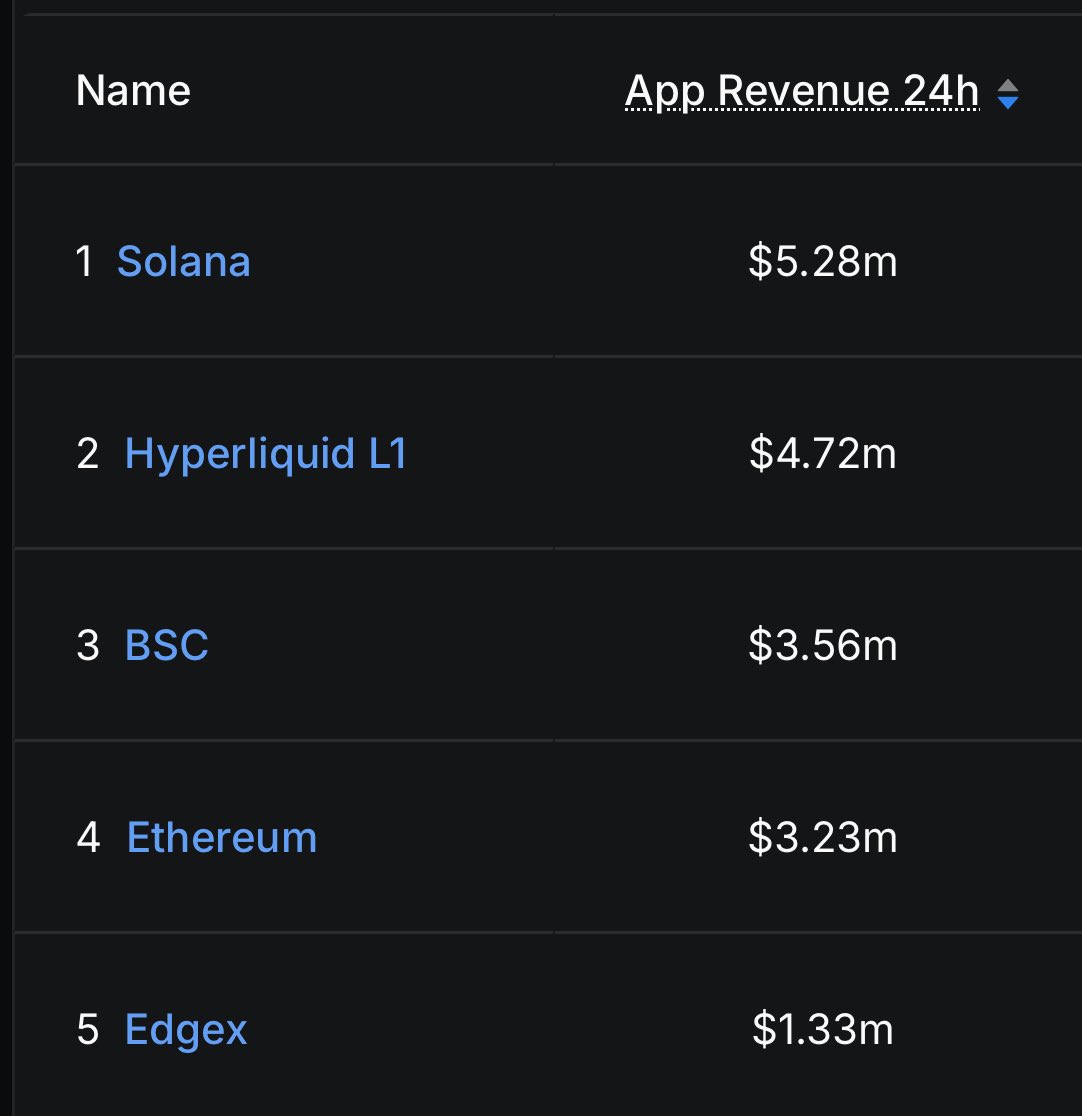Select the $5.28m revenue value
The width and height of the screenshot is (1082, 1116).
tap(823, 261)
